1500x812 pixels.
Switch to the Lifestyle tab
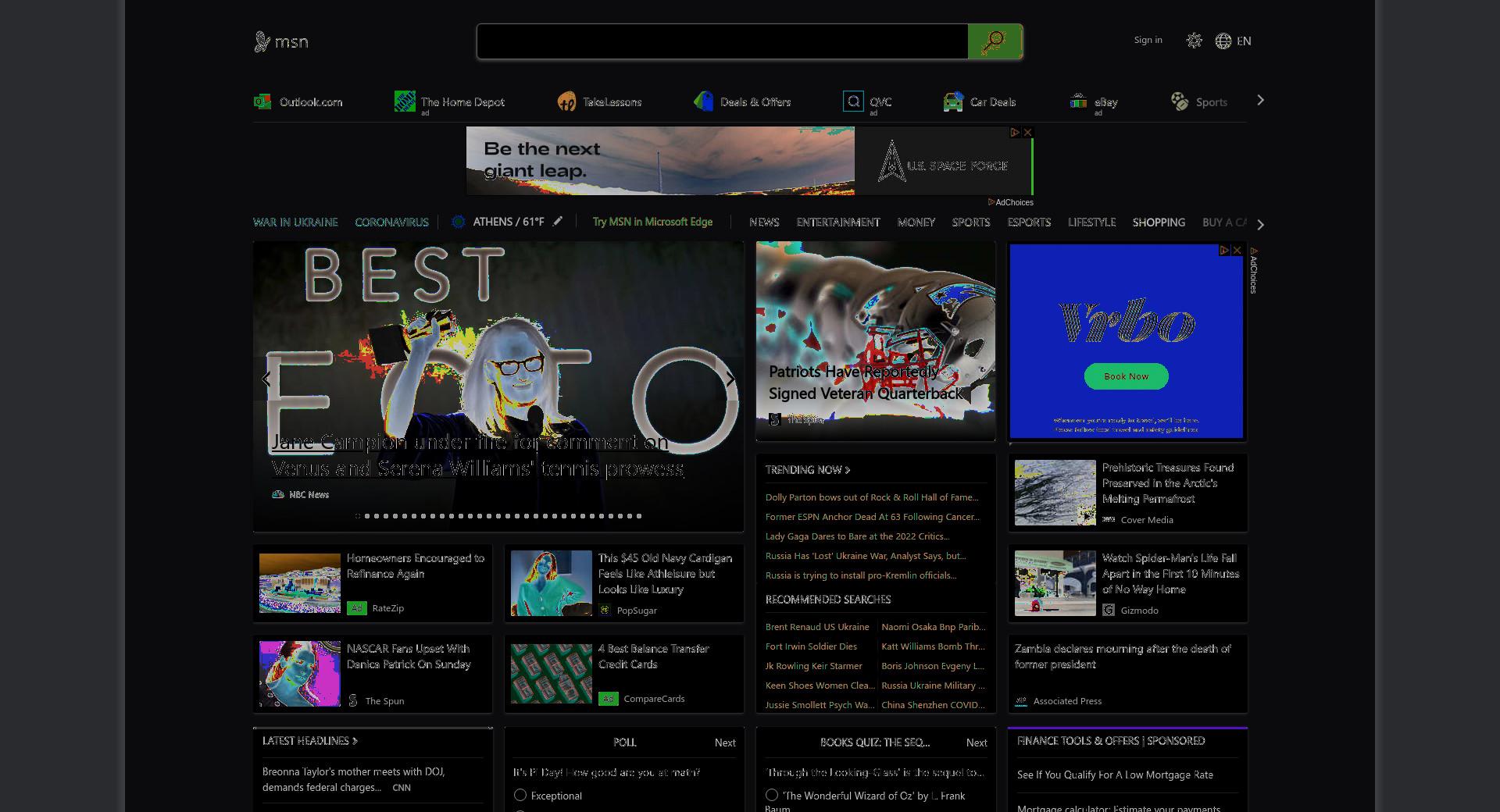pyautogui.click(x=1091, y=222)
